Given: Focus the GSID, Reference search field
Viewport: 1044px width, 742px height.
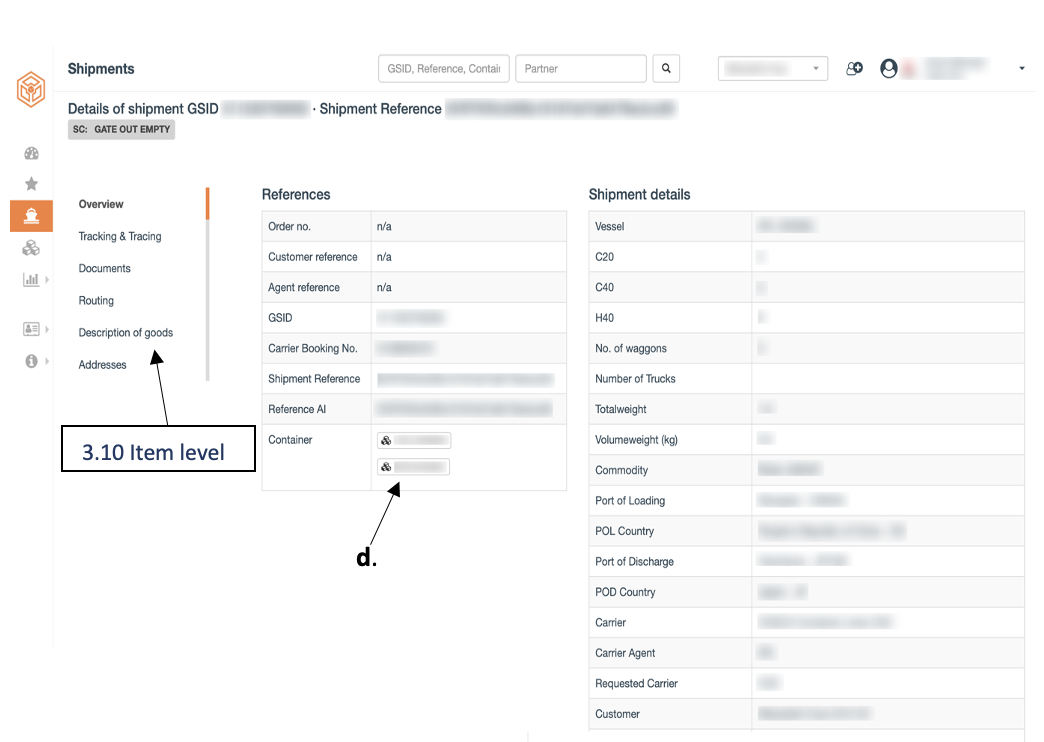Looking at the screenshot, I should pos(444,69).
